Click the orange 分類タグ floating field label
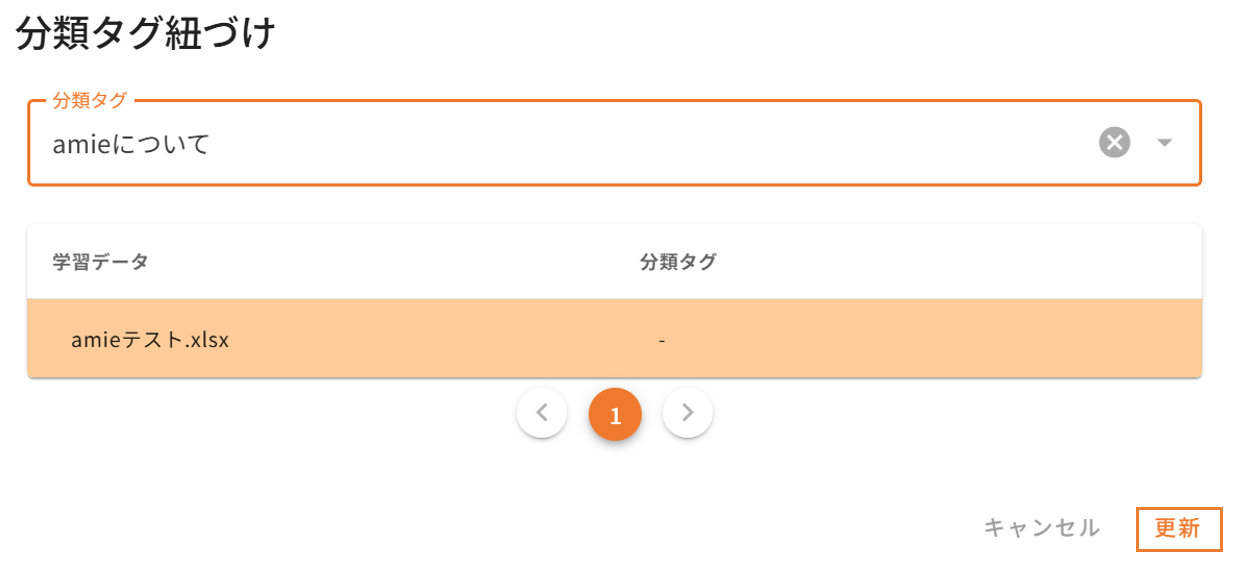 coord(90,100)
